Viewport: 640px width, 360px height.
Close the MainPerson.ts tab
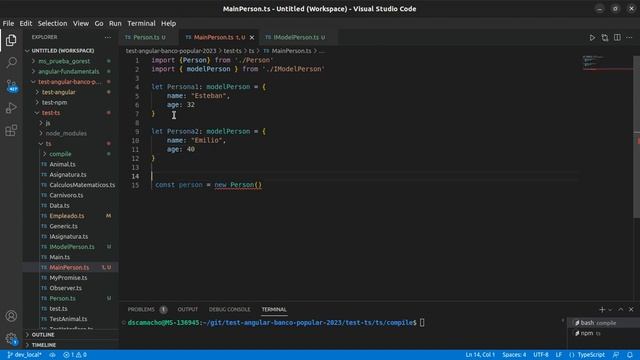pos(252,38)
